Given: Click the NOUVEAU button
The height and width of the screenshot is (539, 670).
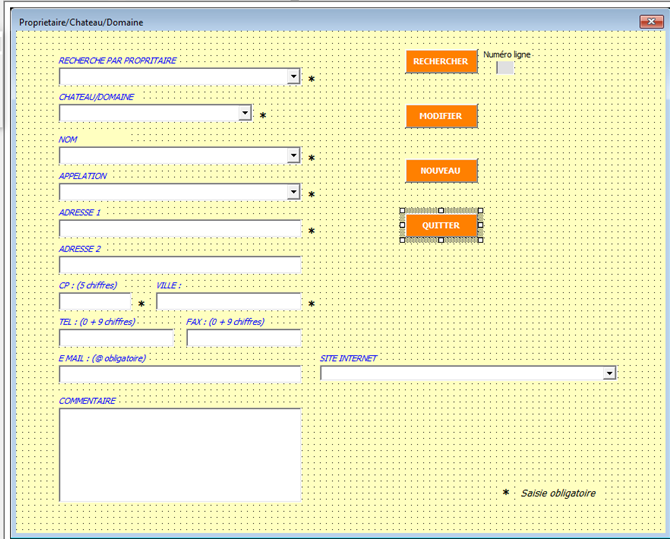Looking at the screenshot, I should [441, 171].
